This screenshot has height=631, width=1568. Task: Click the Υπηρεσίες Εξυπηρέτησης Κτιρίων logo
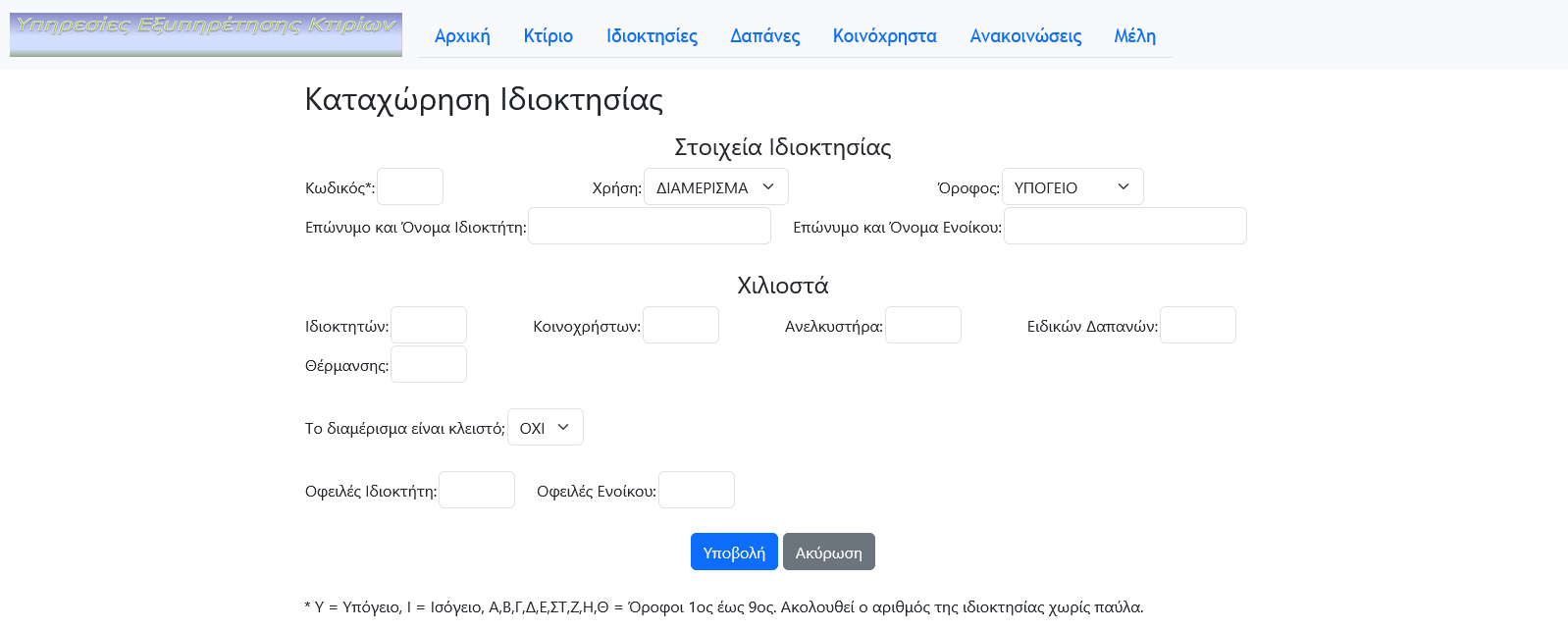[x=205, y=33]
